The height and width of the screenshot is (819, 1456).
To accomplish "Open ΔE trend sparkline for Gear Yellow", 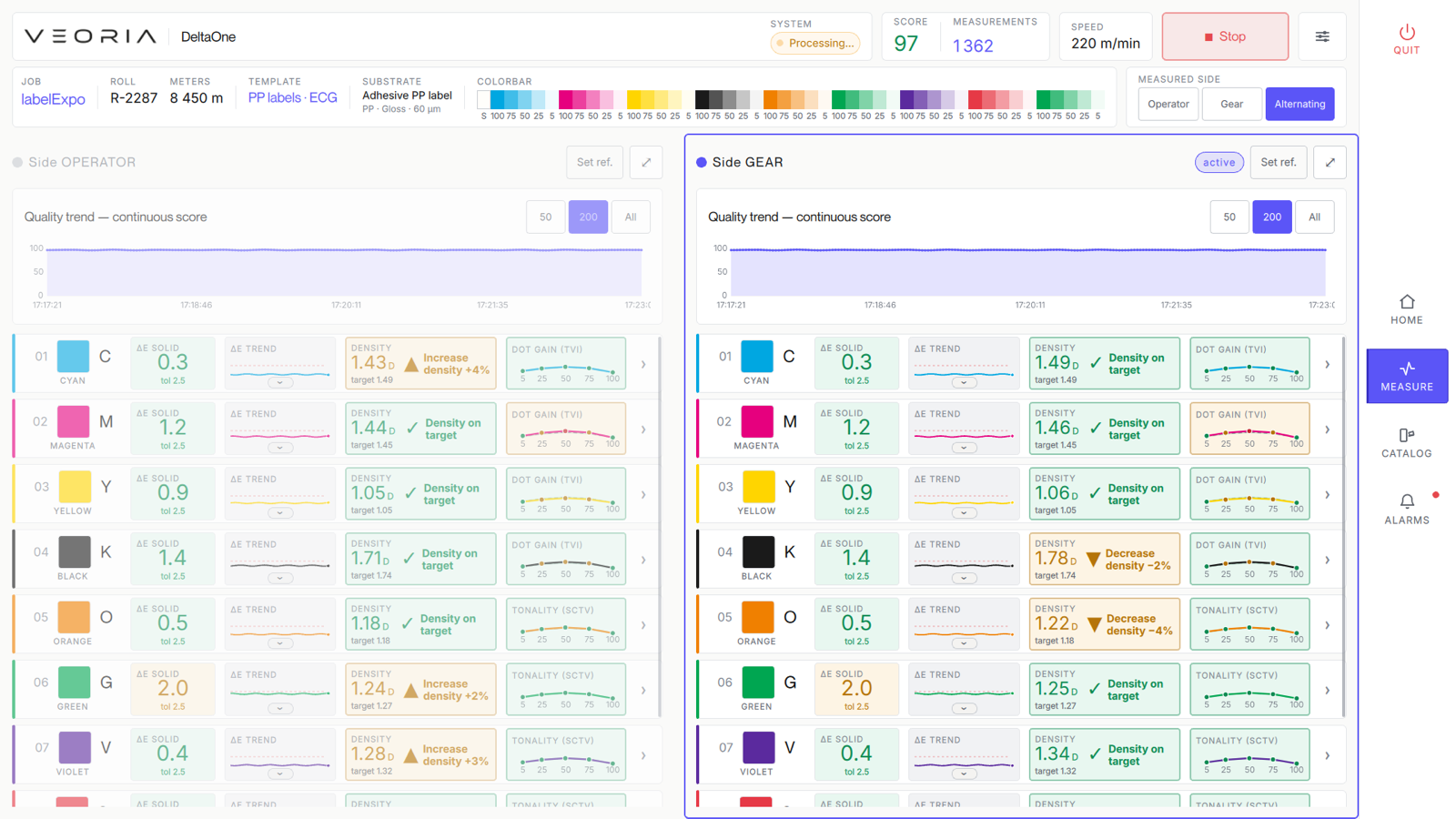I will (x=964, y=494).
